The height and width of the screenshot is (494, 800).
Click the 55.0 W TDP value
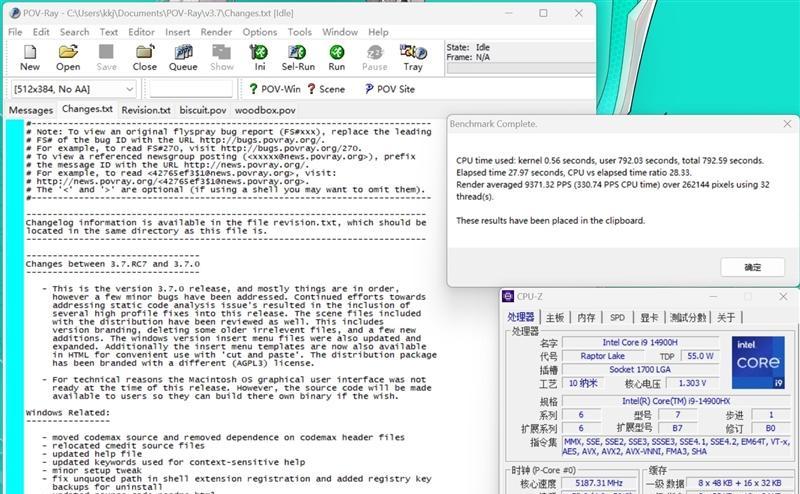[x=699, y=356]
